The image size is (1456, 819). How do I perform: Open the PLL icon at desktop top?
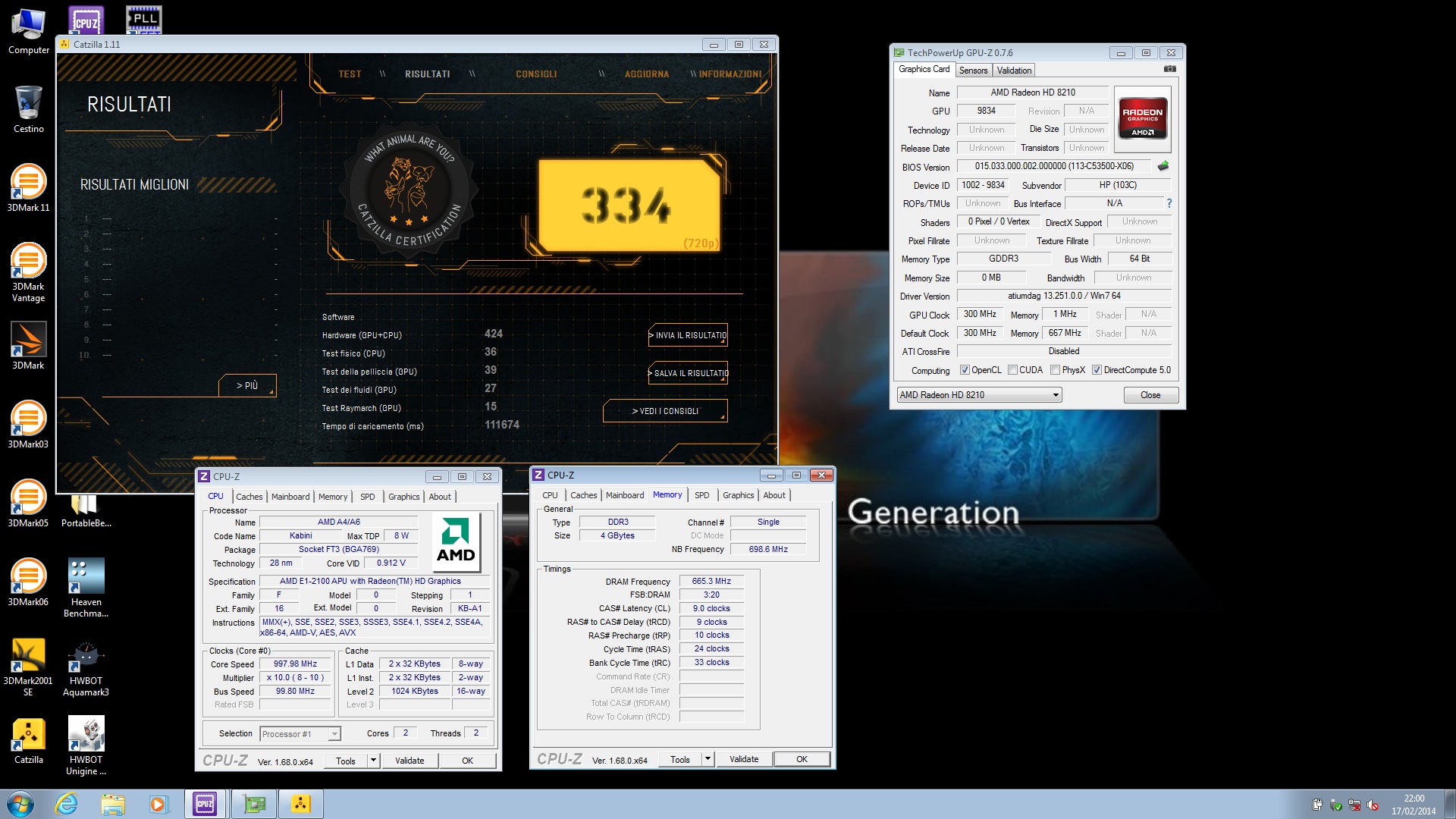[143, 20]
